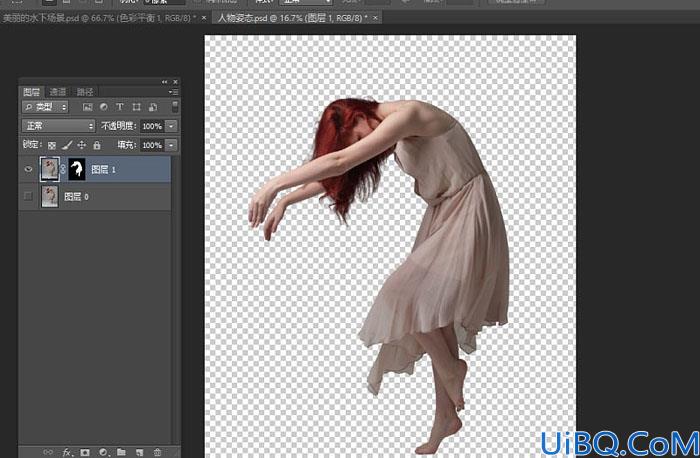
Task: Open the fx layer style menu
Action: click(x=67, y=452)
